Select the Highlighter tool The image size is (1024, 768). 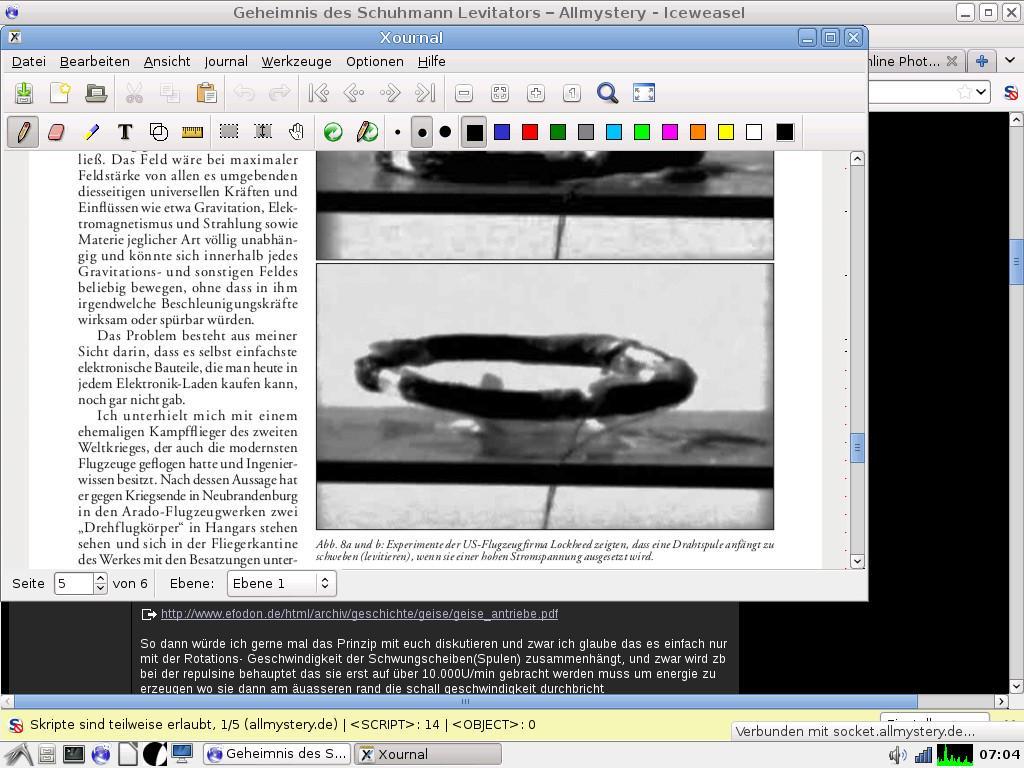pos(91,132)
